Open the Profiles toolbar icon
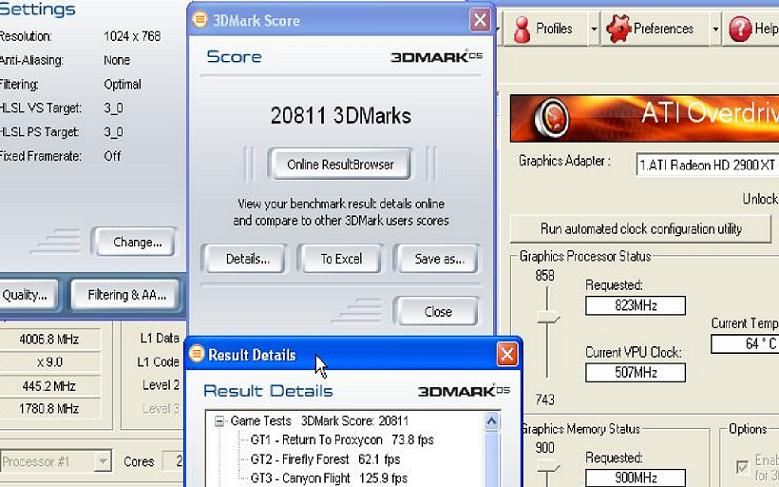779x487 pixels. point(521,30)
